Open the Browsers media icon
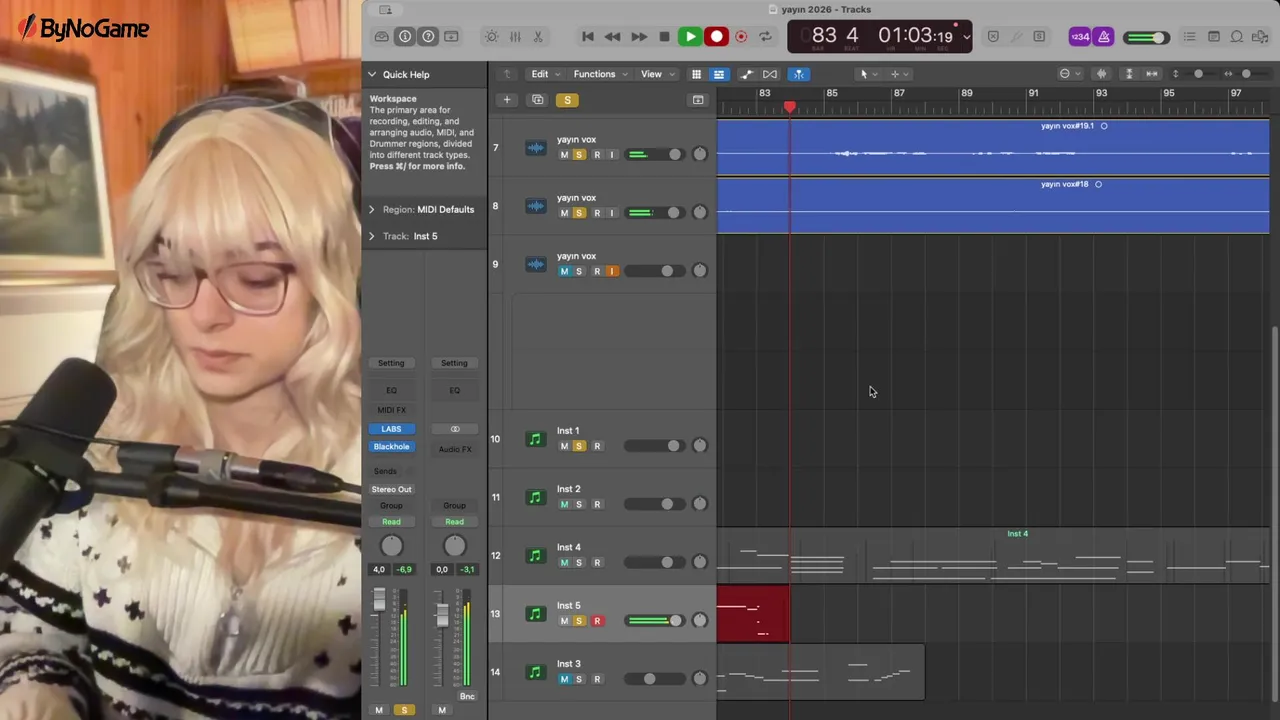The width and height of the screenshot is (1280, 720). click(1260, 37)
